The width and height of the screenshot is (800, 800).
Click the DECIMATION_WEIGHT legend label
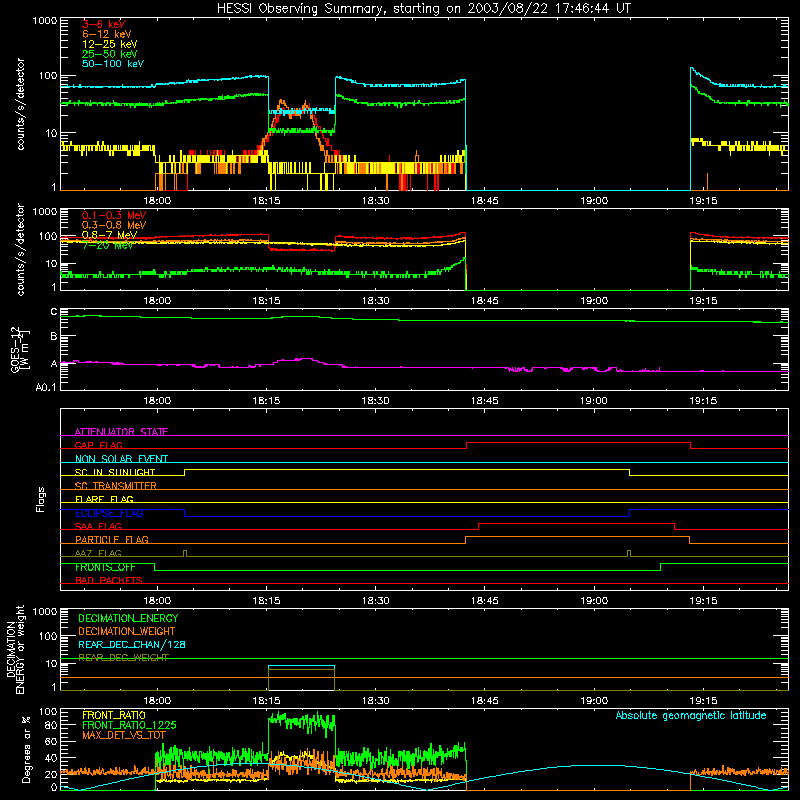[x=127, y=631]
